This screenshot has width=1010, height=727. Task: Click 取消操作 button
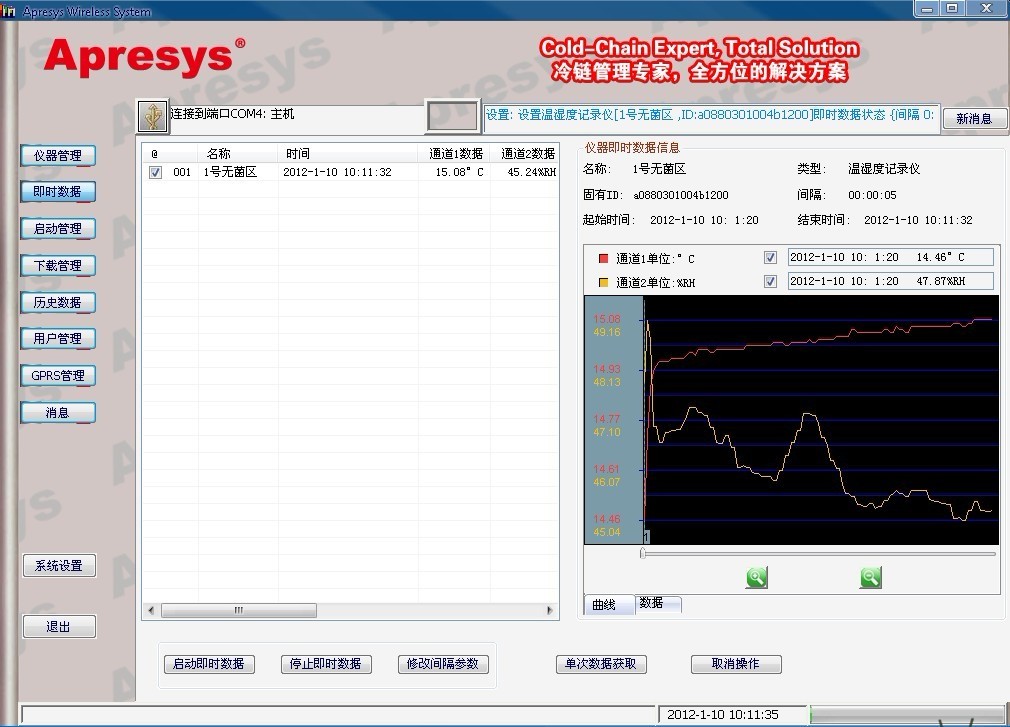point(736,664)
